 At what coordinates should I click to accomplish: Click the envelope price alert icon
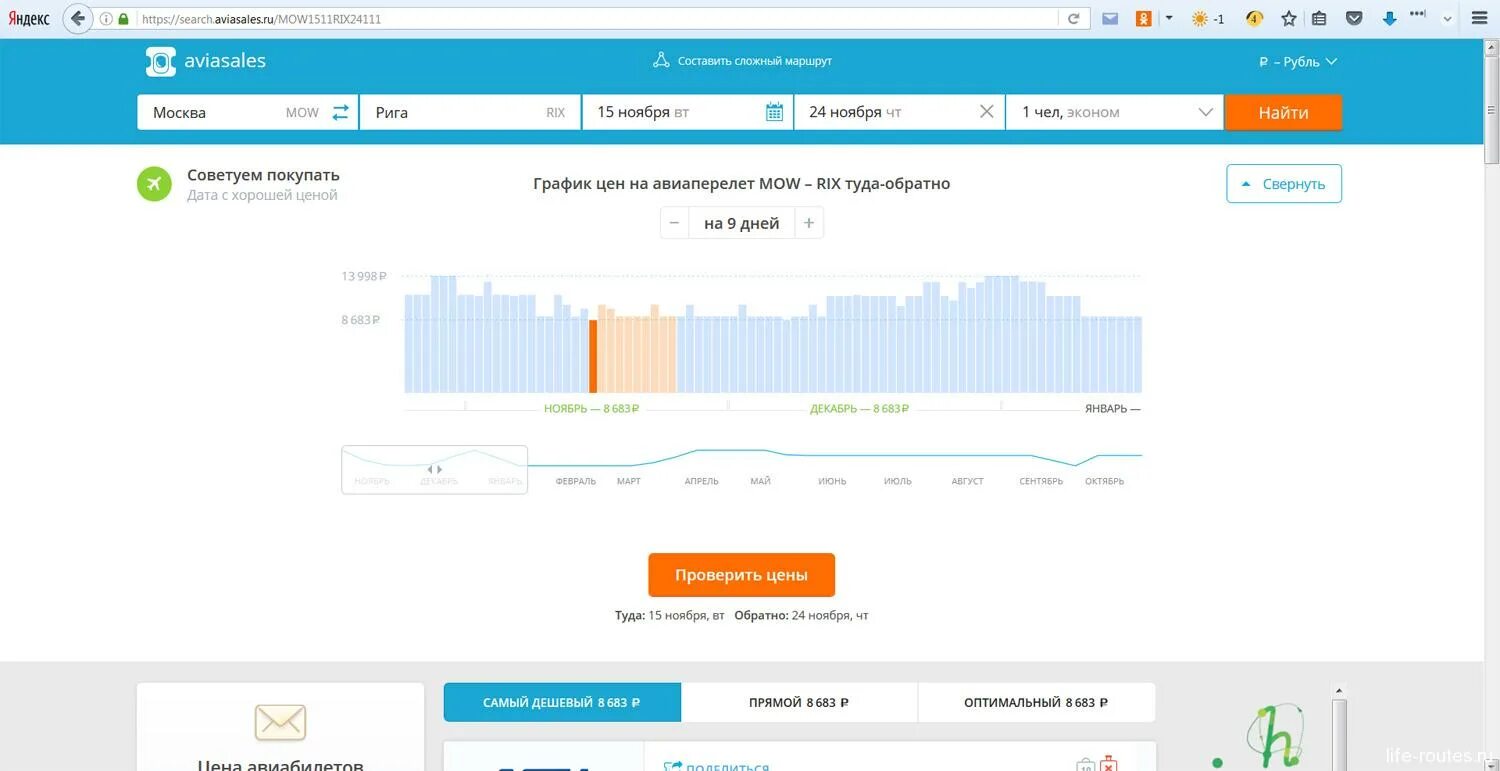pos(280,722)
